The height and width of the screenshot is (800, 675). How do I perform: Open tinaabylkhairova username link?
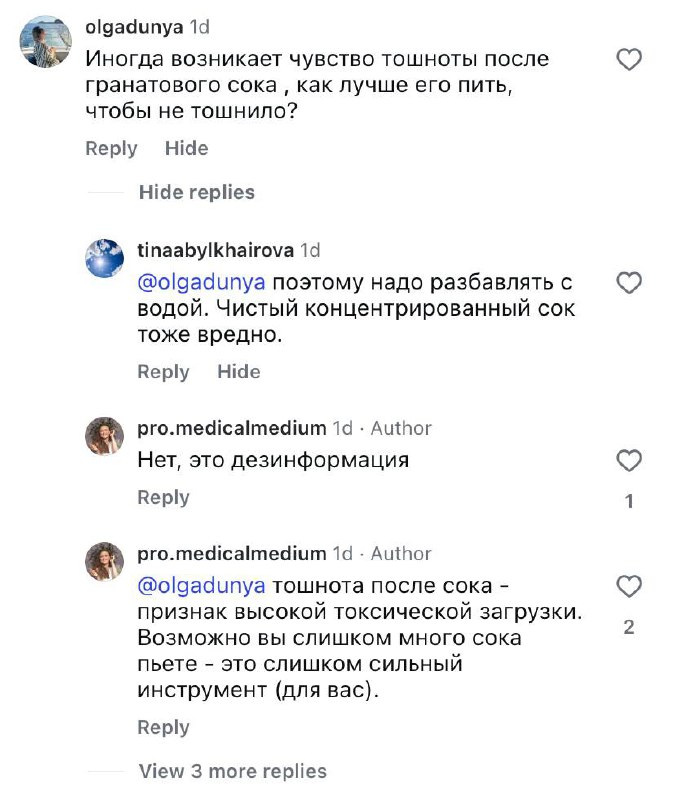coord(216,251)
